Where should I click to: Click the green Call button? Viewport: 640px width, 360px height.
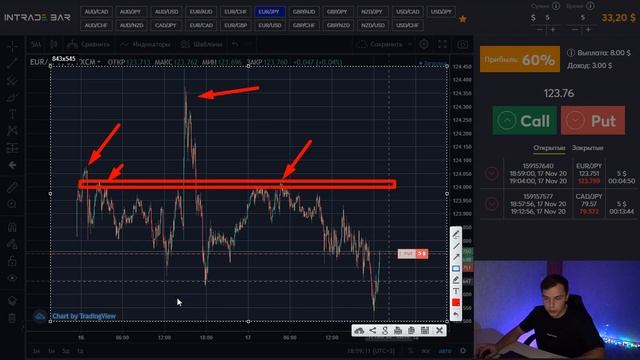(524, 121)
